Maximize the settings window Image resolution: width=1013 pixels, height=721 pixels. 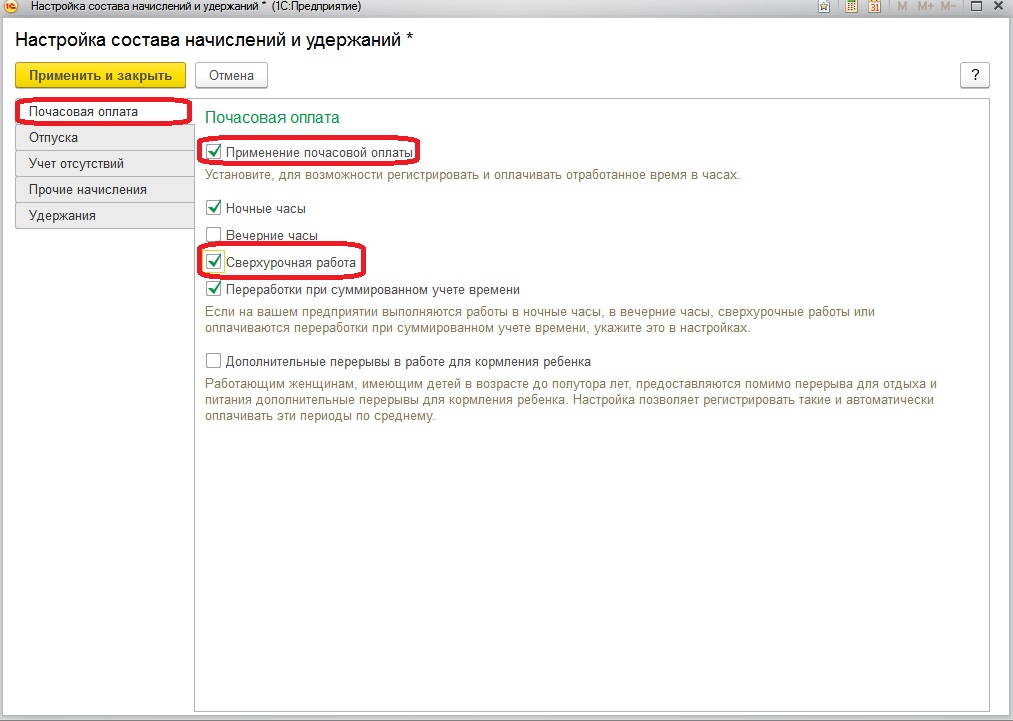click(x=977, y=6)
